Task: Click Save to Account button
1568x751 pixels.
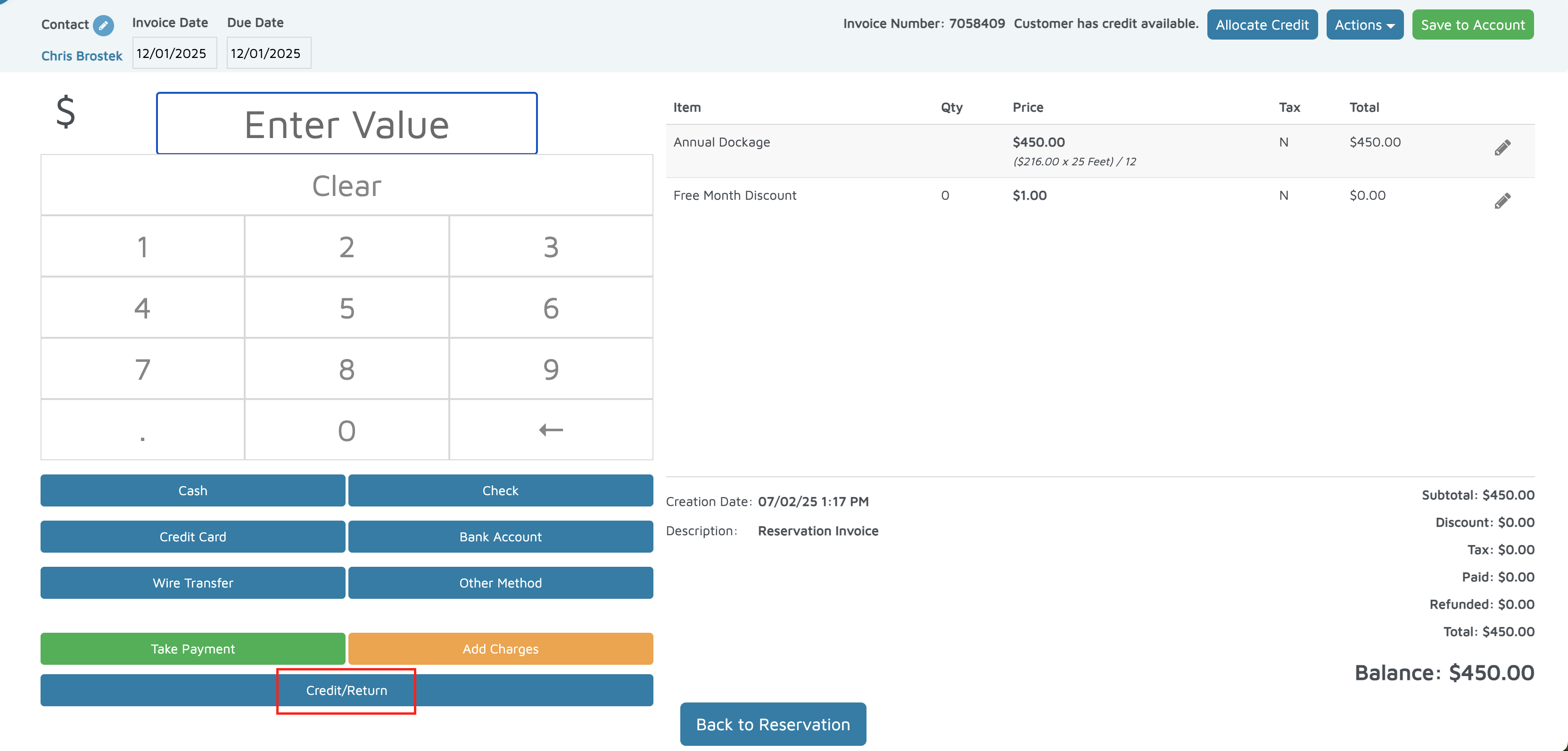Action: [1472, 25]
